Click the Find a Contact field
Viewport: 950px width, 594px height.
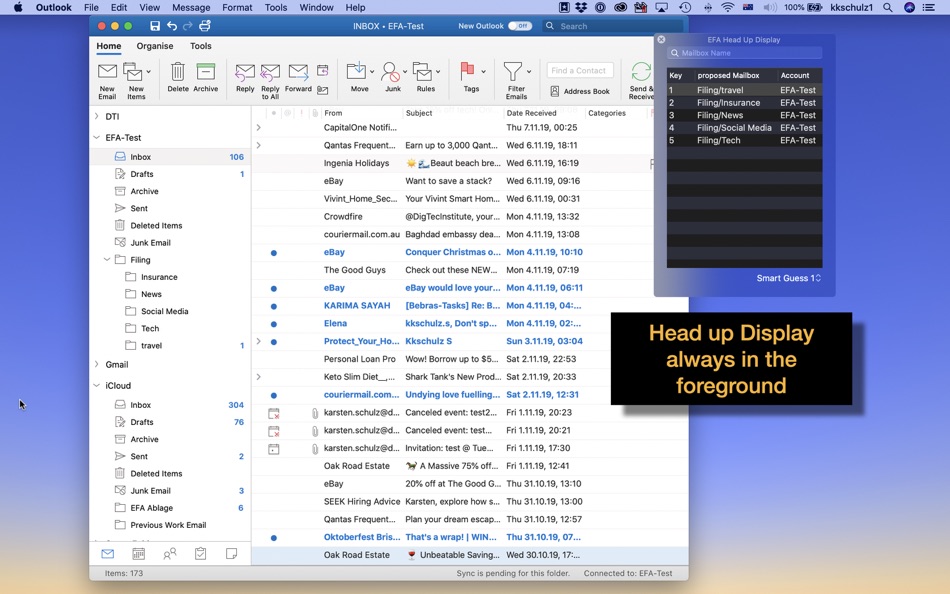coord(579,70)
